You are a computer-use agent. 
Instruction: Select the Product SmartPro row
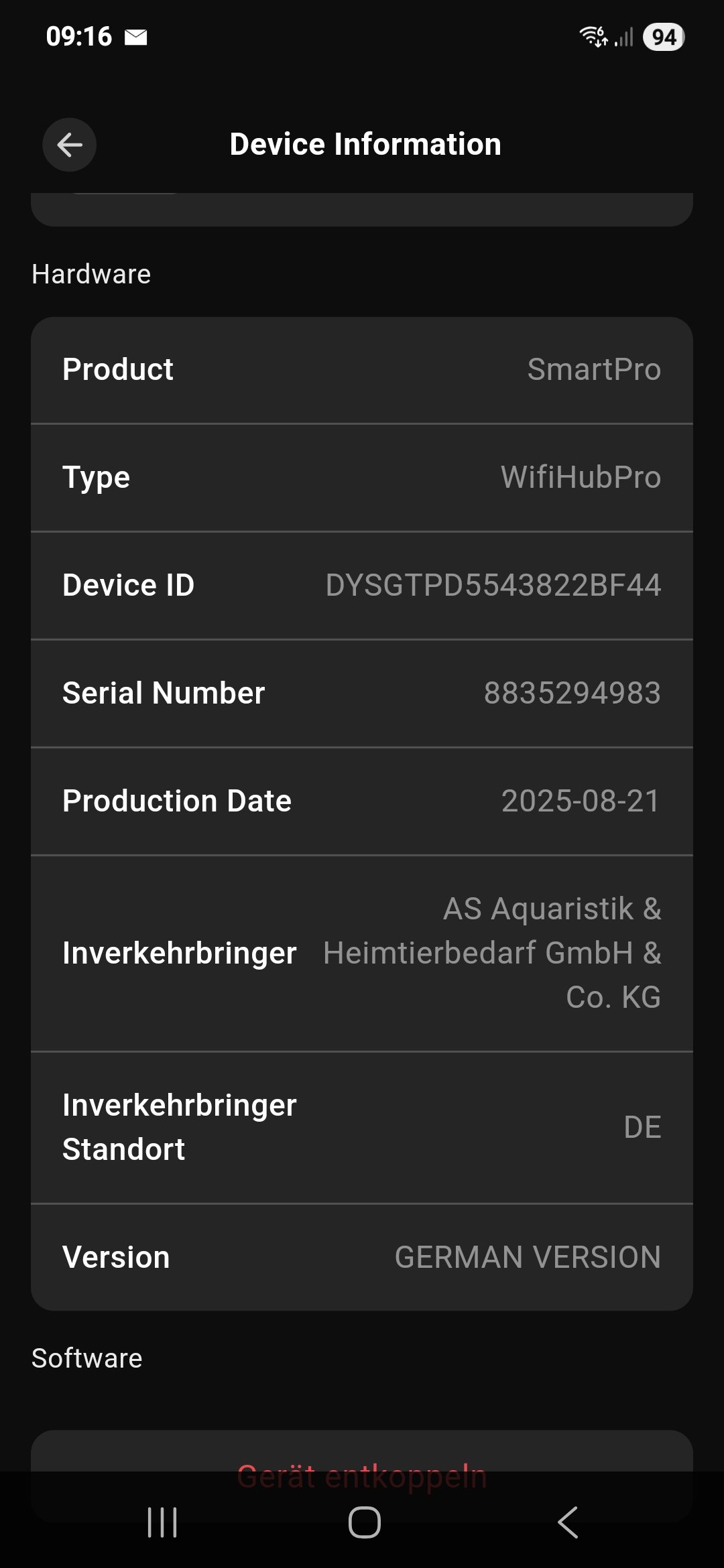(362, 370)
